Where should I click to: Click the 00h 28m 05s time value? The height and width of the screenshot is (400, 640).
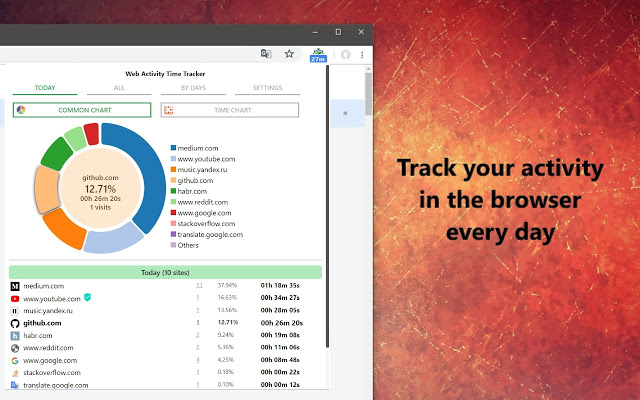pos(280,310)
